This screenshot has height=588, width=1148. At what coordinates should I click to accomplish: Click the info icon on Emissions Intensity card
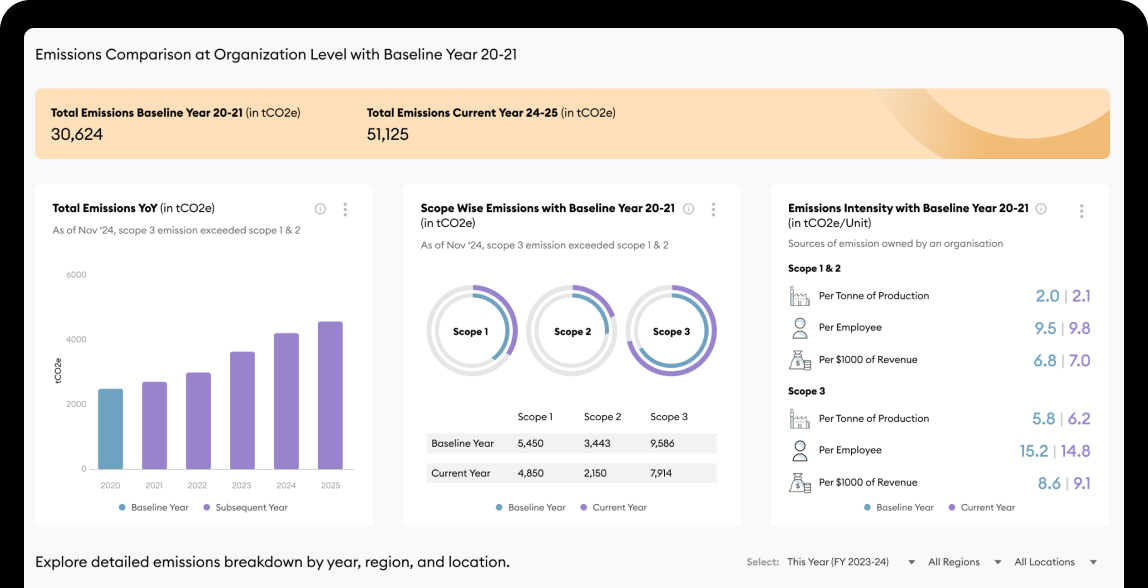point(1040,209)
